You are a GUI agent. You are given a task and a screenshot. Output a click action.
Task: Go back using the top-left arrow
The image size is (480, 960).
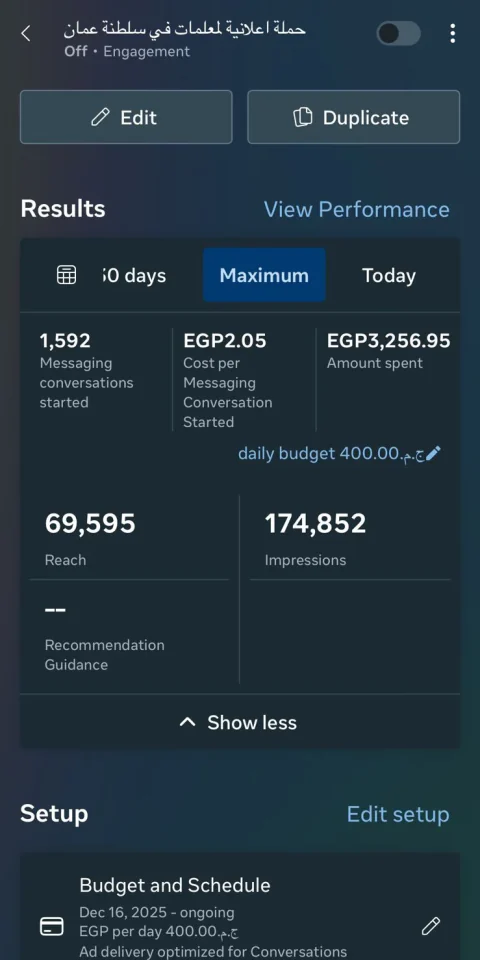pos(26,34)
